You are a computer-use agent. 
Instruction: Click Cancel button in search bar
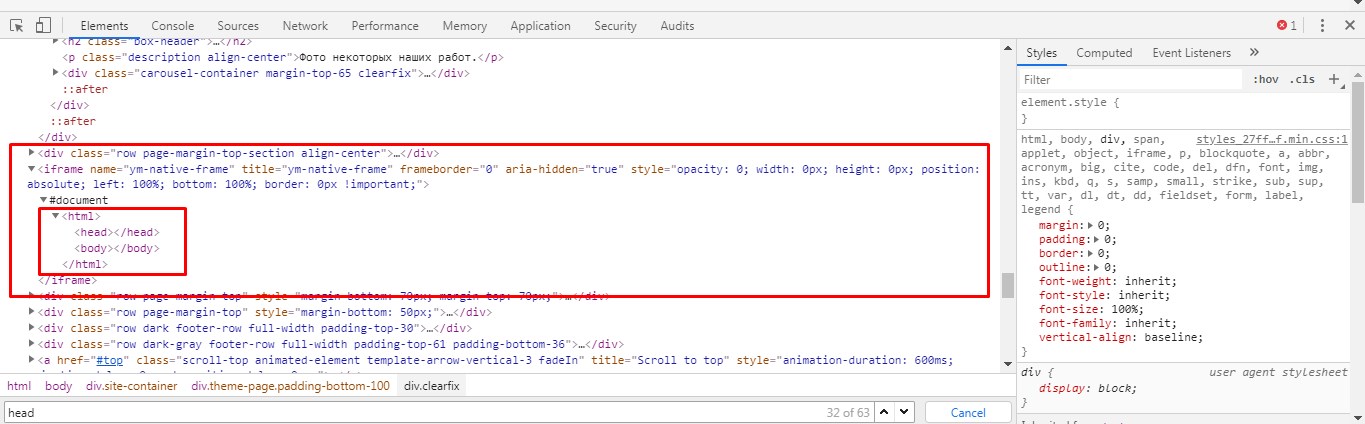pos(967,412)
